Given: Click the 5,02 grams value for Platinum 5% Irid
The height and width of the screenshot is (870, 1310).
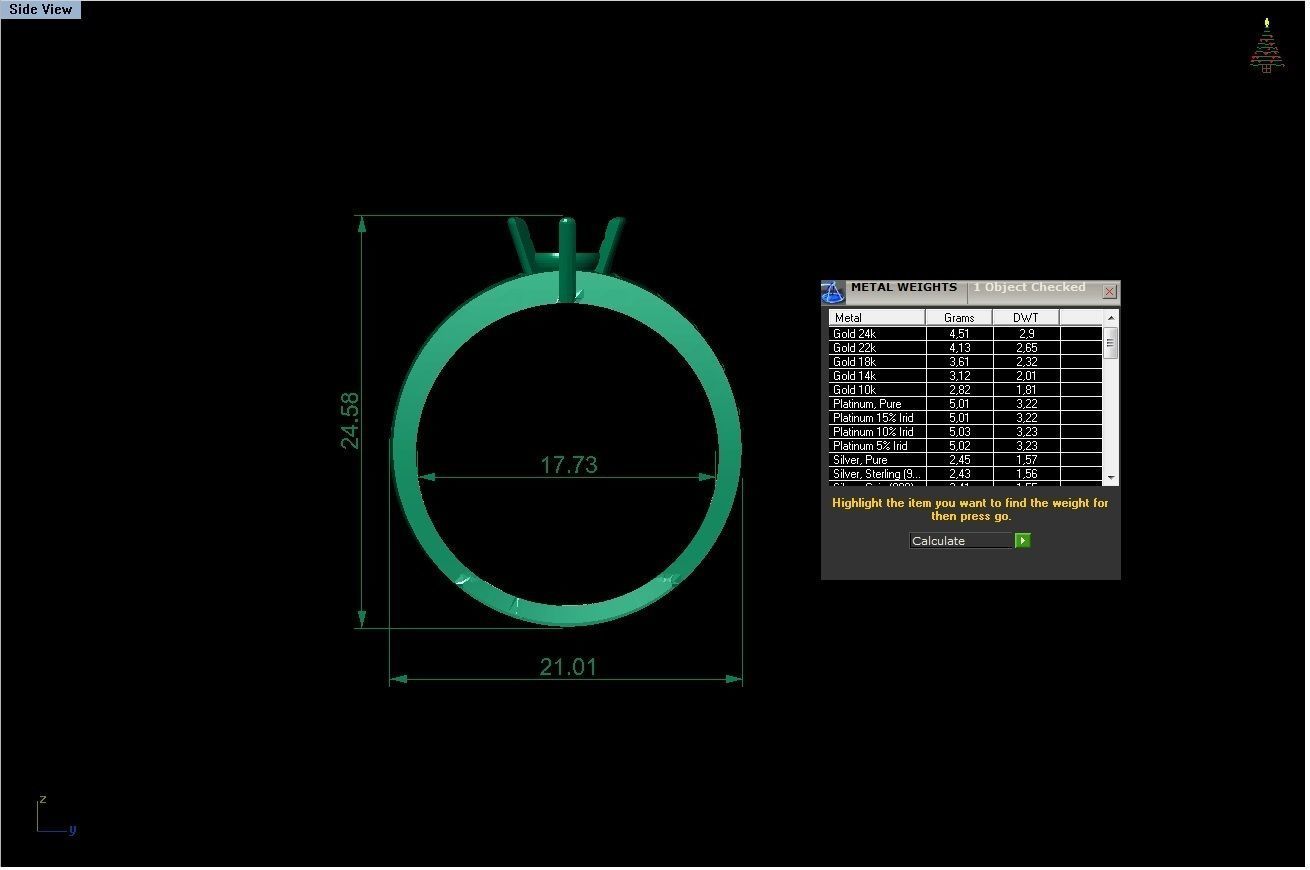Looking at the screenshot, I should tap(959, 446).
